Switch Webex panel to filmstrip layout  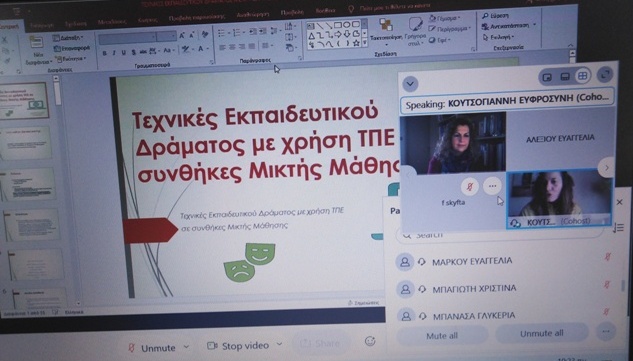point(565,77)
